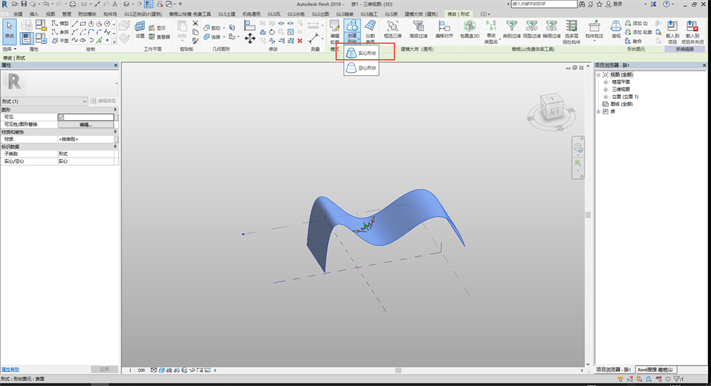Choose 空心形状 from the dropdown menu
This screenshot has height=386, width=711.
(361, 68)
